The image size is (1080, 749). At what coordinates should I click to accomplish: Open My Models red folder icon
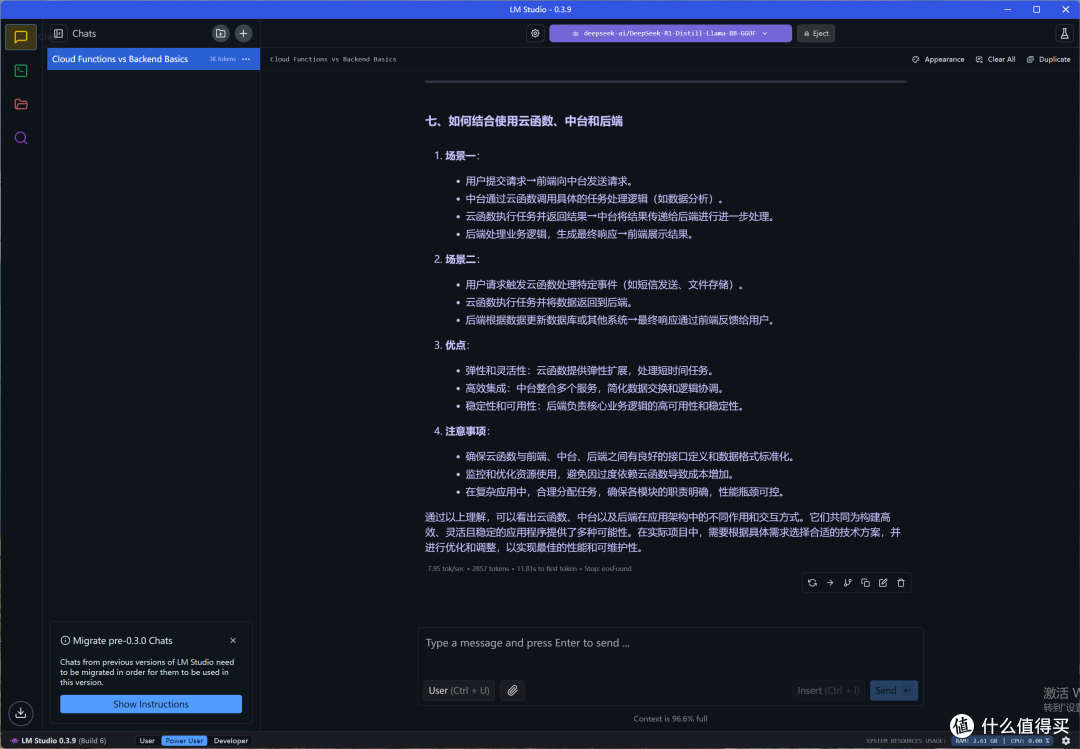coord(21,104)
